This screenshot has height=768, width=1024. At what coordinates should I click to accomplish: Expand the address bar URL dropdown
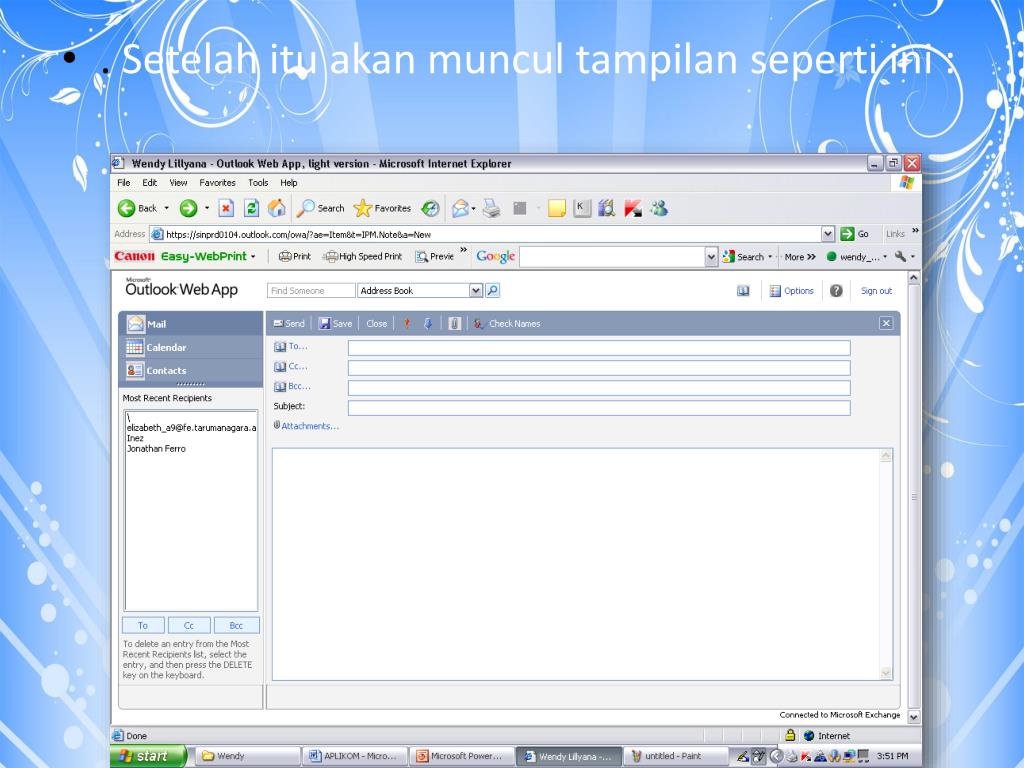click(827, 234)
